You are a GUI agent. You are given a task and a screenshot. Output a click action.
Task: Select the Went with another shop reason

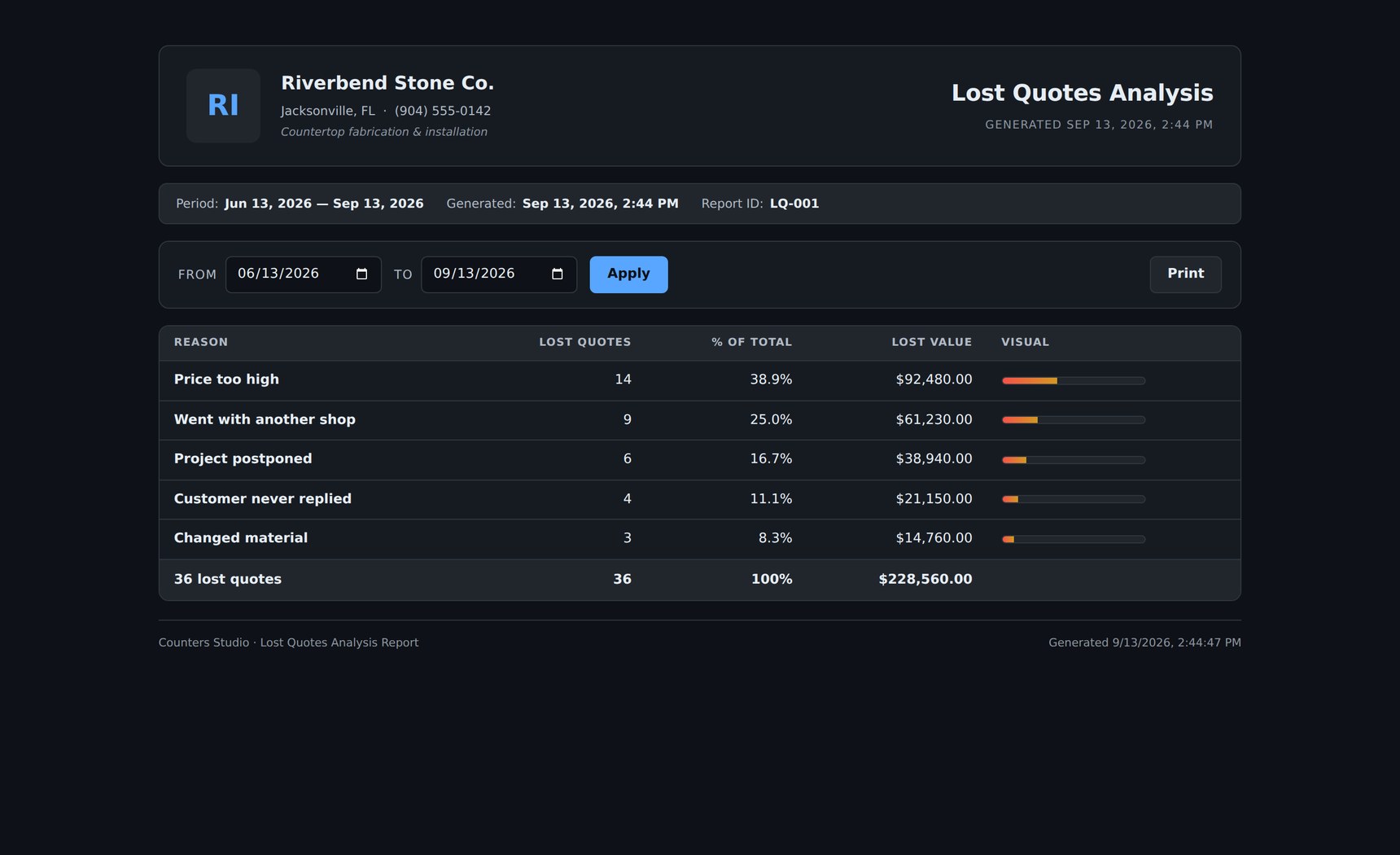[x=265, y=419]
